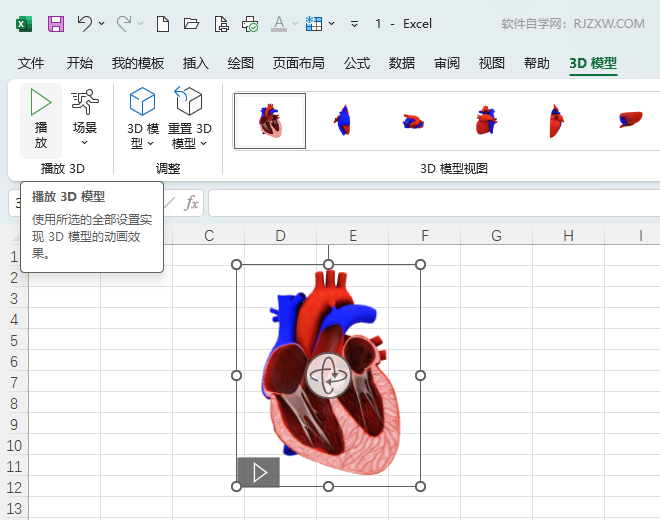Viewport: 660px width, 520px height.
Task: Open a file with the folder icon
Action: (x=191, y=24)
